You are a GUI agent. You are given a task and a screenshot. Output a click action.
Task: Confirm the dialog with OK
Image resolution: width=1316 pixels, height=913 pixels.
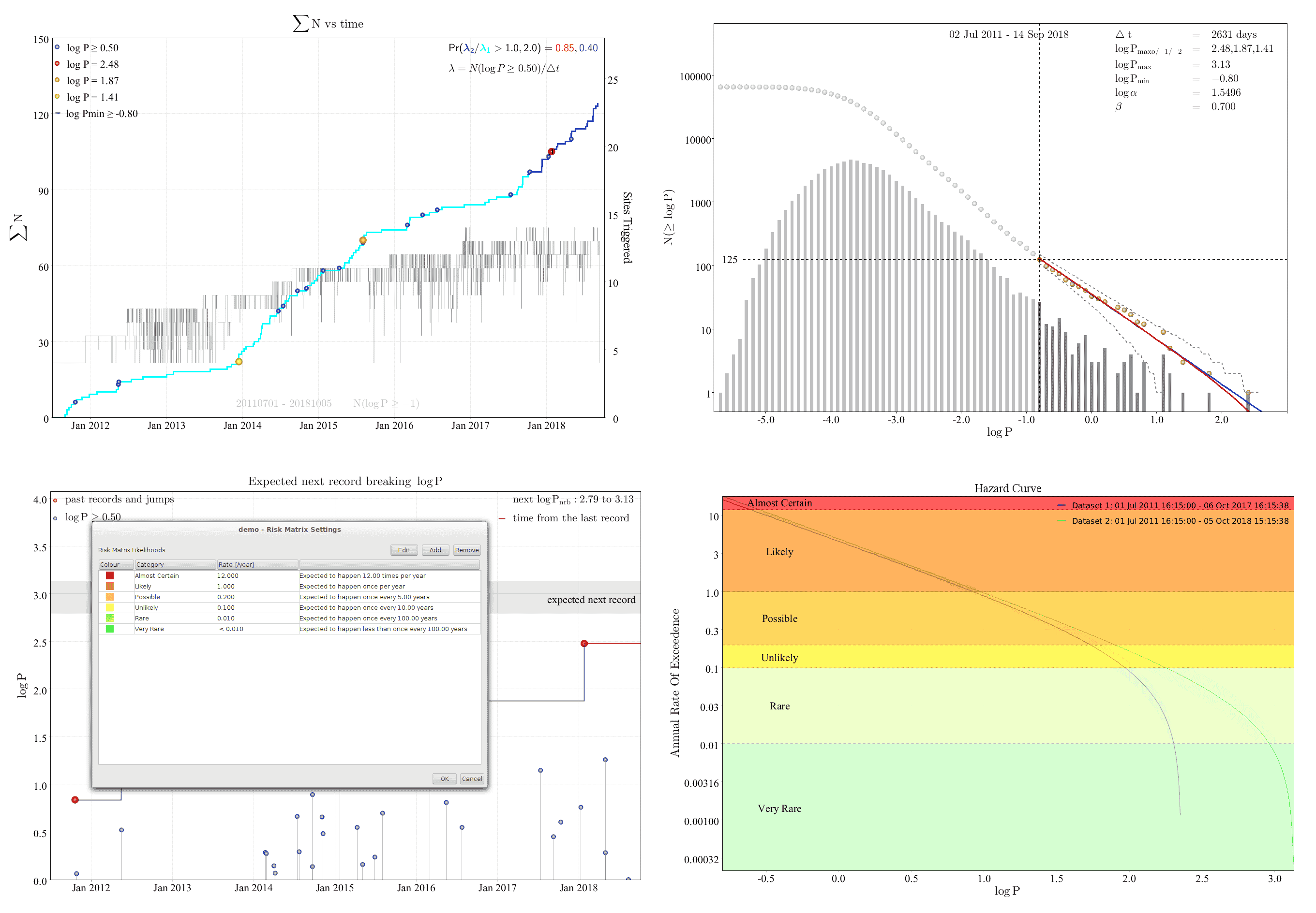[444, 779]
